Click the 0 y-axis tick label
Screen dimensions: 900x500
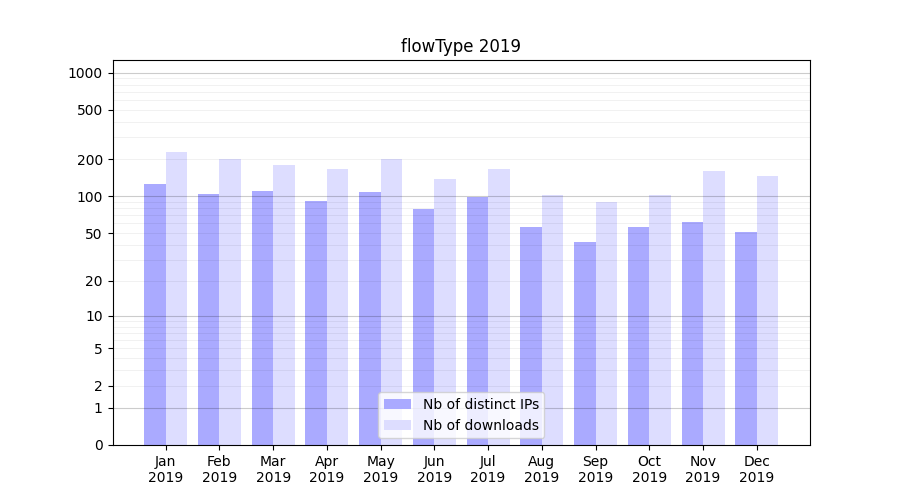point(98,445)
